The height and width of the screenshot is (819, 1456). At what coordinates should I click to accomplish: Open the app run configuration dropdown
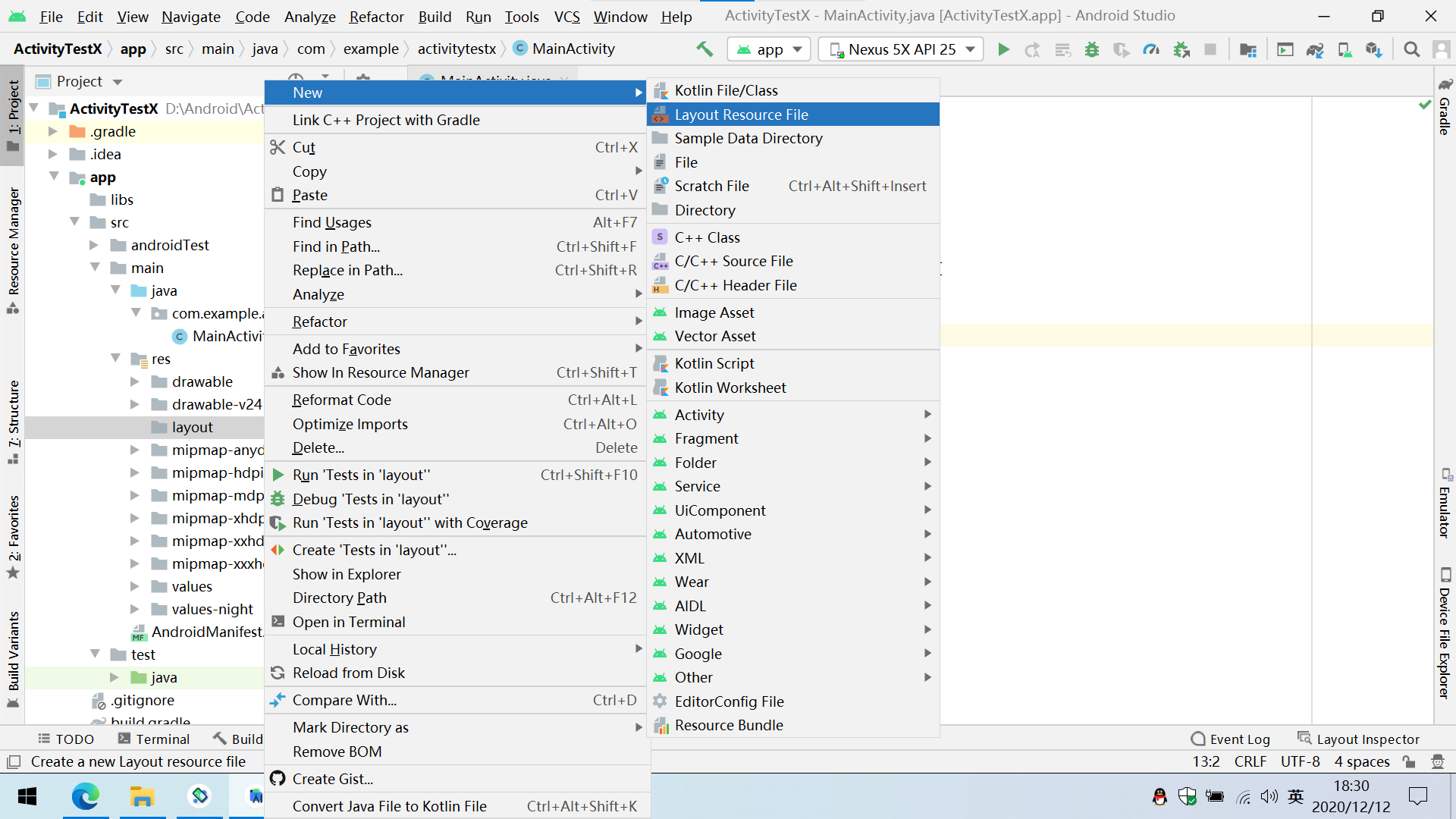point(769,49)
